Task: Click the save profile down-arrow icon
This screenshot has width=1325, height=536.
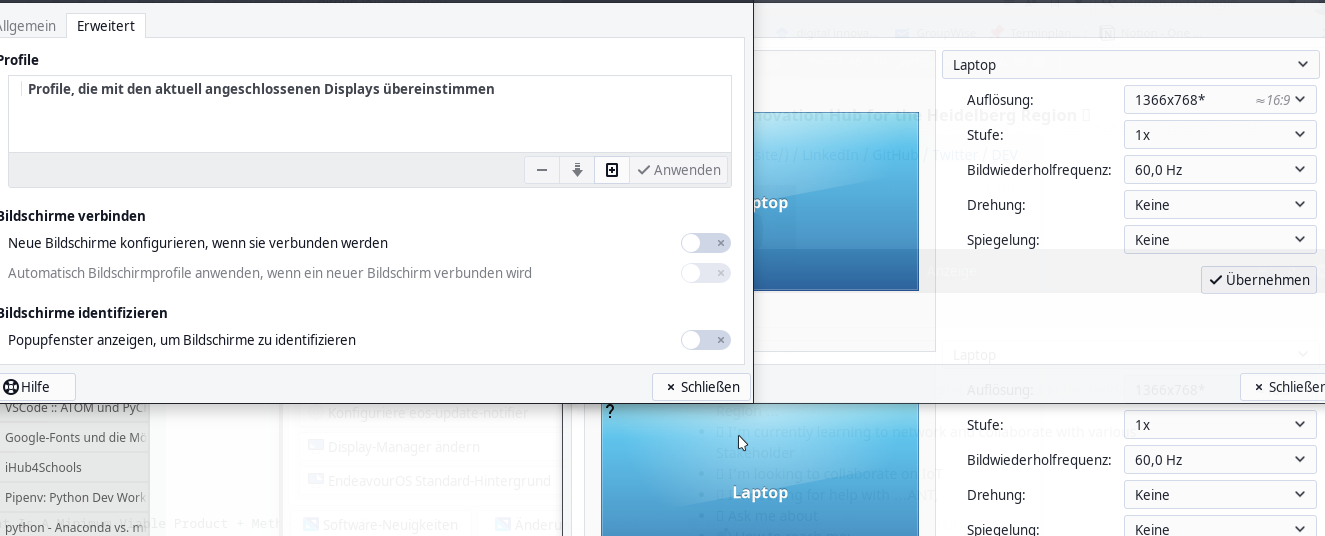Action: pyautogui.click(x=577, y=170)
